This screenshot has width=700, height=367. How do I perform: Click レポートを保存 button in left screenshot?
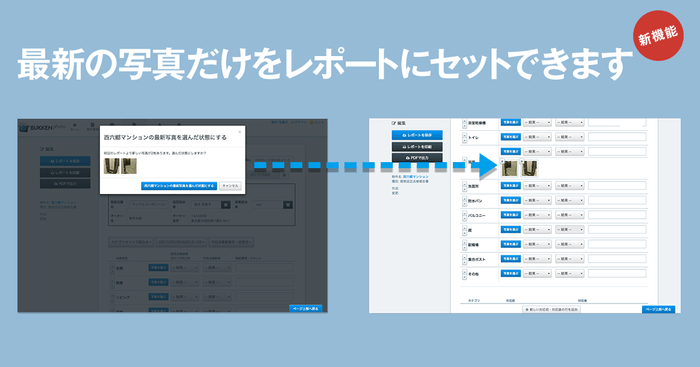click(x=65, y=161)
